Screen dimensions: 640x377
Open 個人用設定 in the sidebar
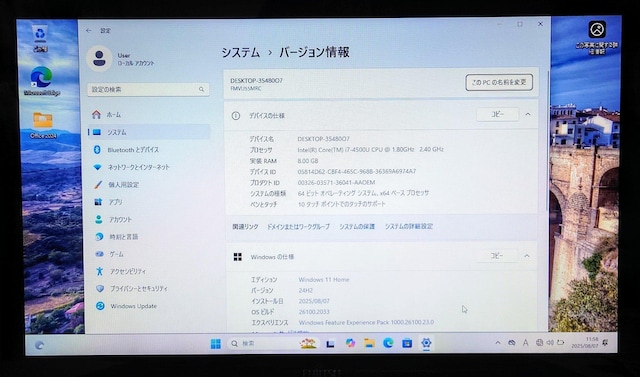click(x=149, y=184)
